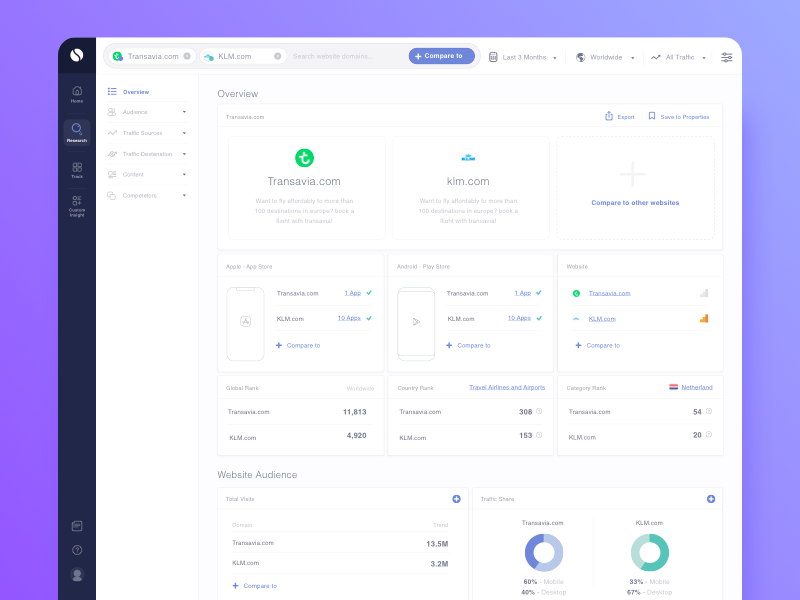
Task: Click the Save to Properties bookmark icon
Action: 652,116
